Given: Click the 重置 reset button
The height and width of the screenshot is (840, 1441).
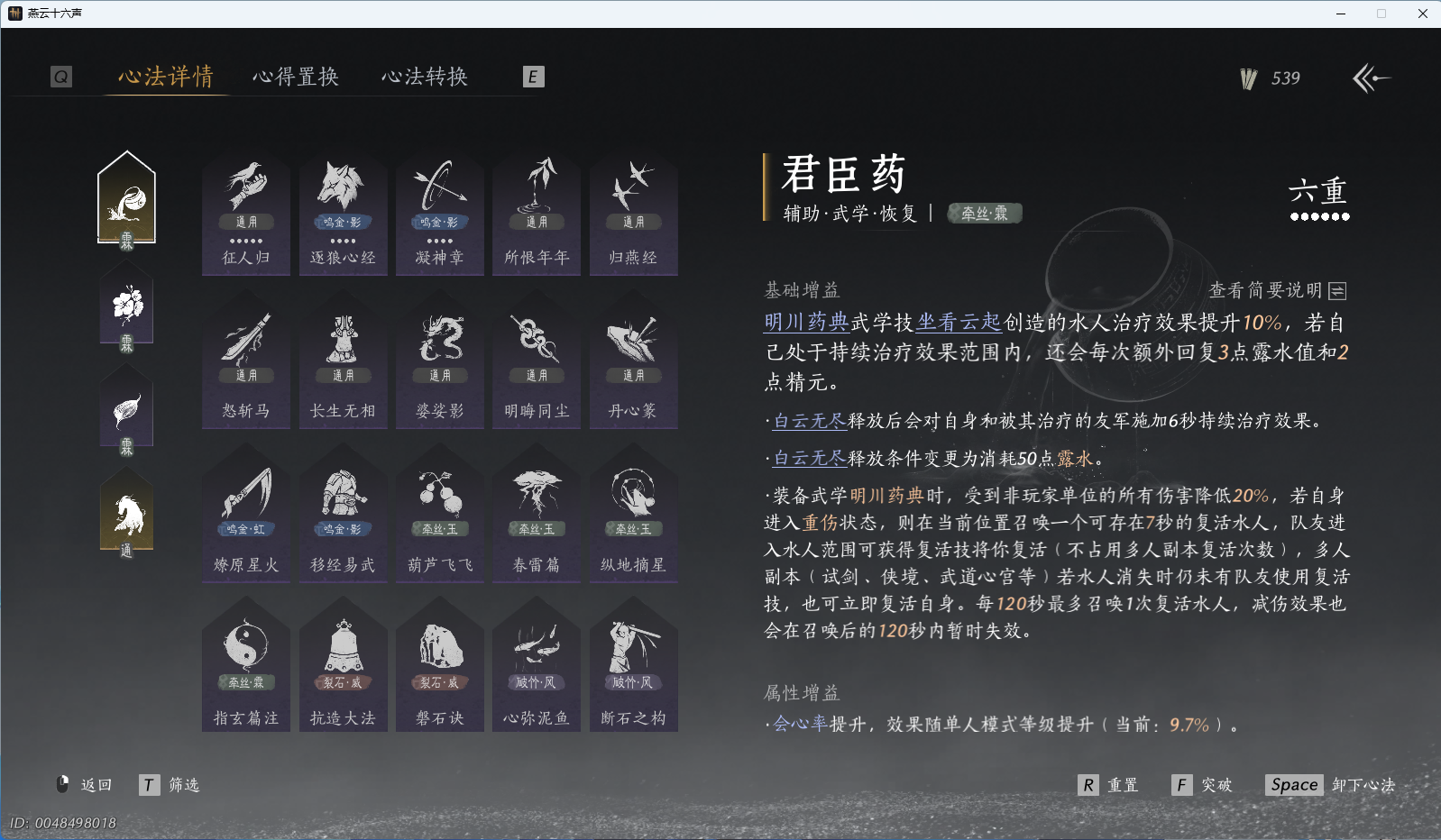Looking at the screenshot, I should tap(1108, 785).
